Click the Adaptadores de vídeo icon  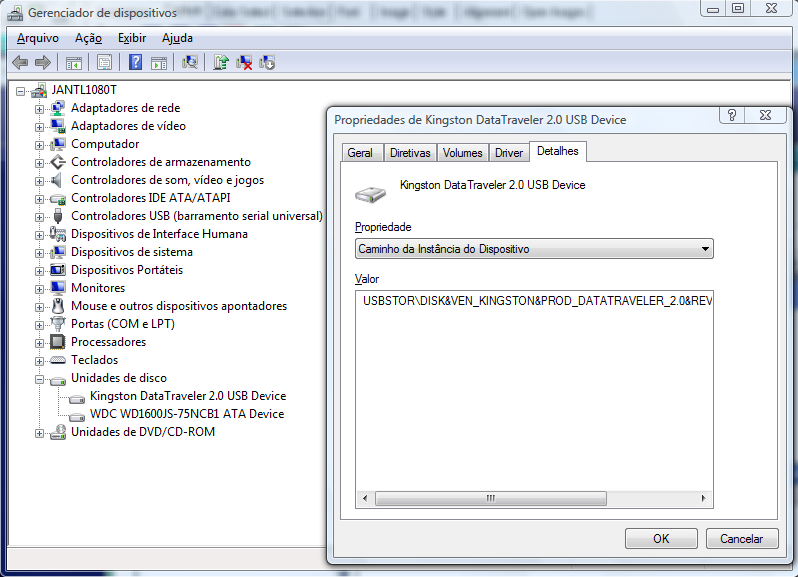click(58, 126)
